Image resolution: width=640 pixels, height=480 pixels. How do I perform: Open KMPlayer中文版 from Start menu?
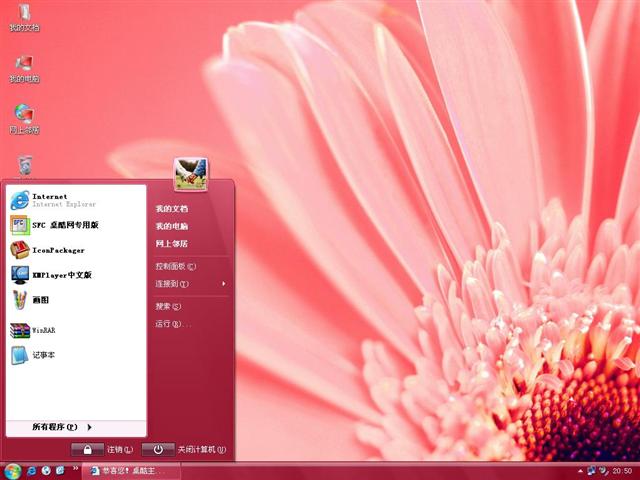(x=76, y=275)
